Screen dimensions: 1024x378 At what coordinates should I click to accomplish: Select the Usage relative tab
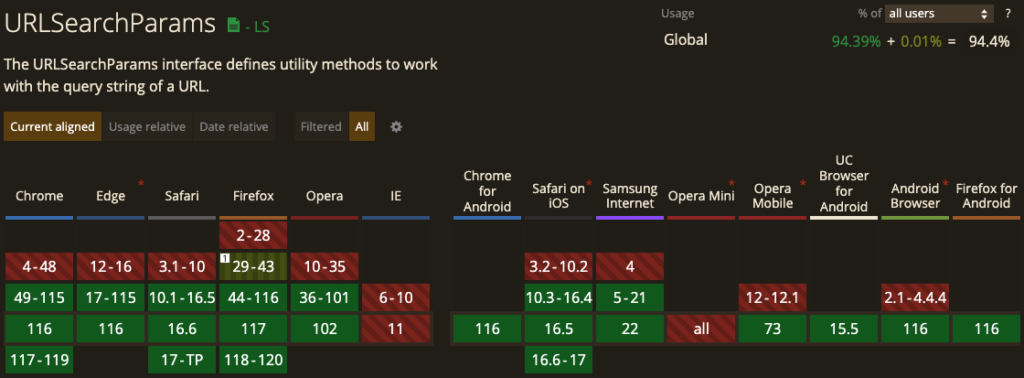147,127
